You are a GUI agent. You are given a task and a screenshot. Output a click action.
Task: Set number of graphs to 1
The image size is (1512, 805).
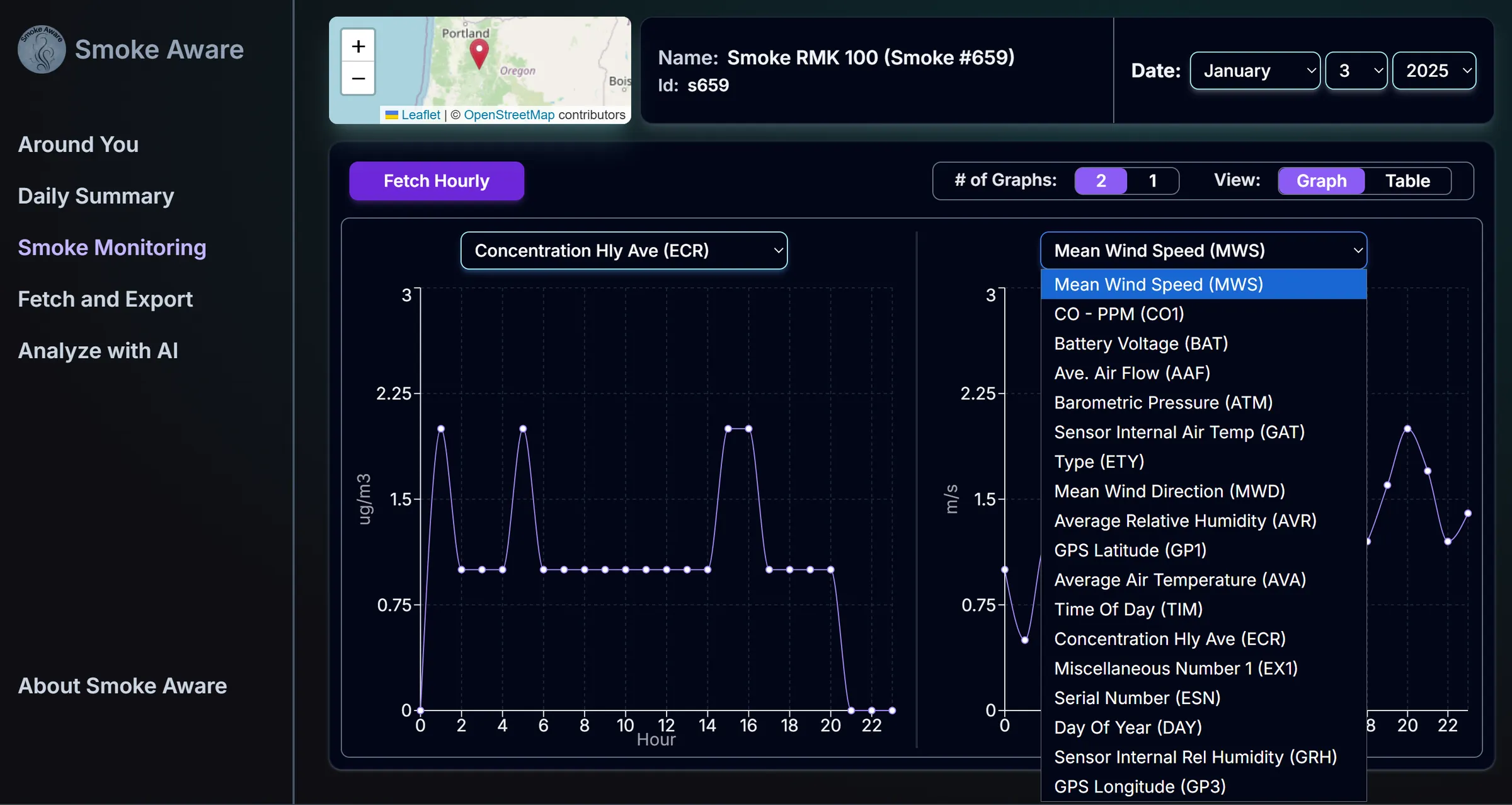[1153, 181]
